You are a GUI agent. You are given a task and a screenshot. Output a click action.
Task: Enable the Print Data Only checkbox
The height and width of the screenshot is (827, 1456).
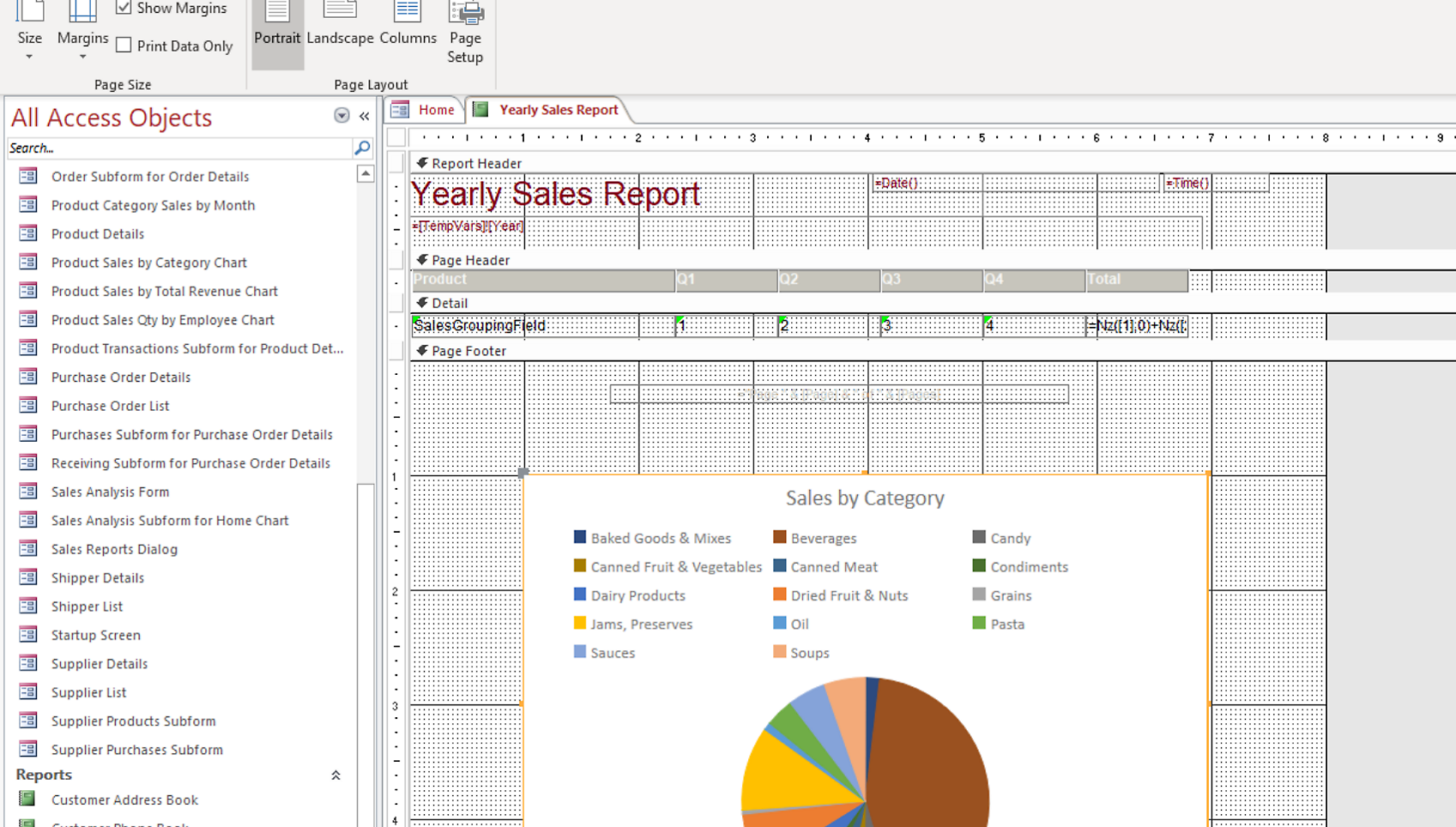pyautogui.click(x=124, y=46)
